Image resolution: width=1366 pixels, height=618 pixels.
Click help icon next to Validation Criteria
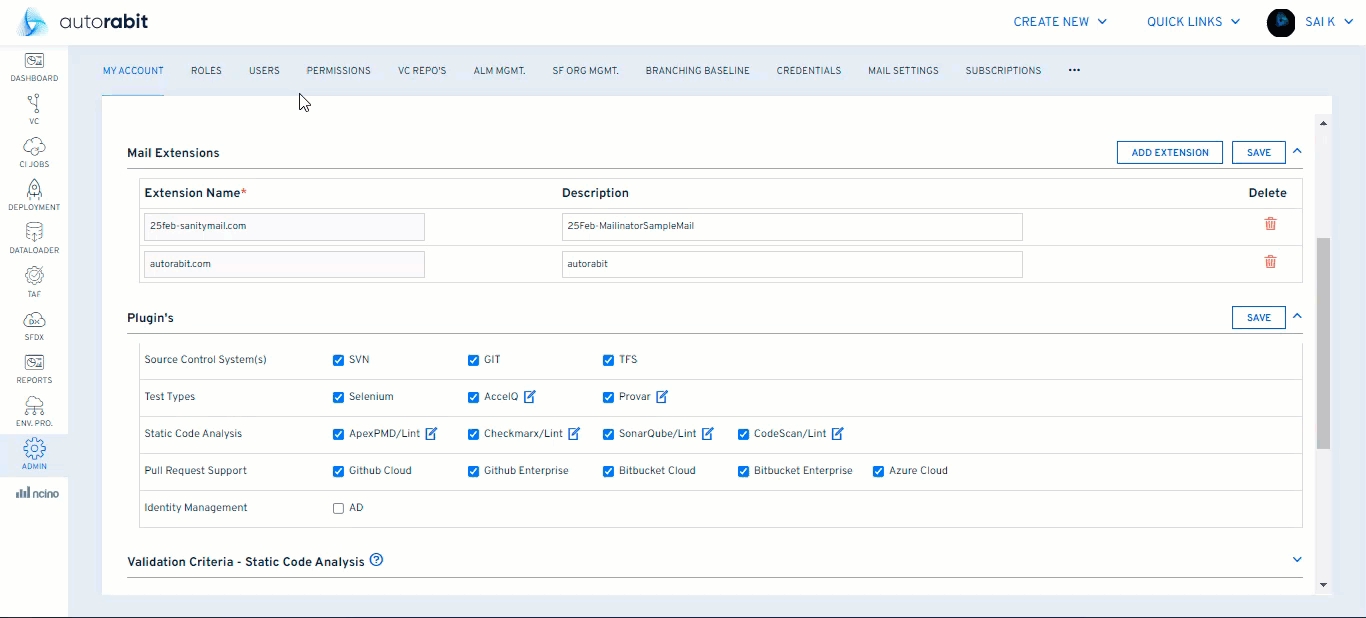(x=377, y=560)
